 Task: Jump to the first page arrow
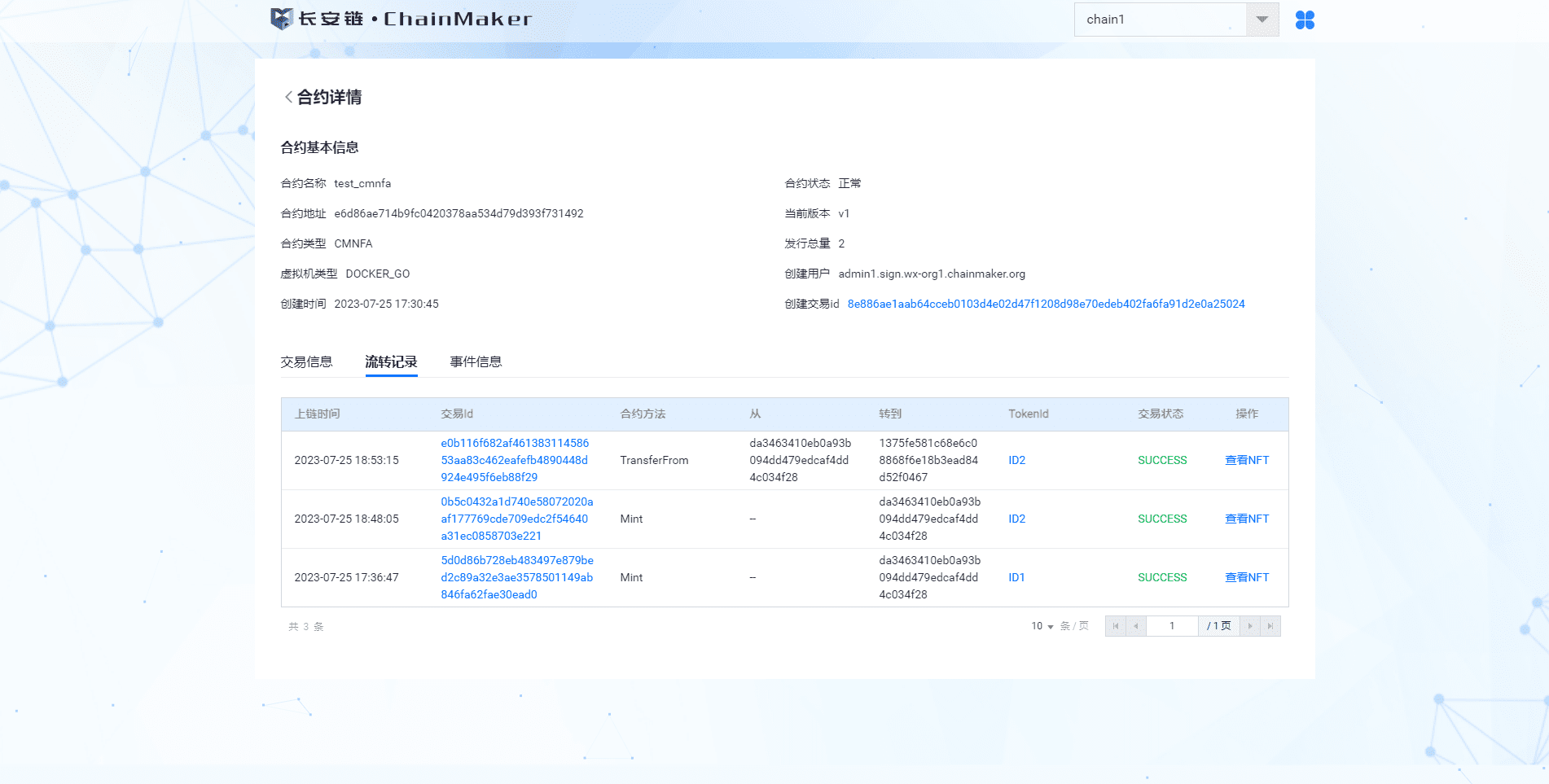tap(1116, 626)
